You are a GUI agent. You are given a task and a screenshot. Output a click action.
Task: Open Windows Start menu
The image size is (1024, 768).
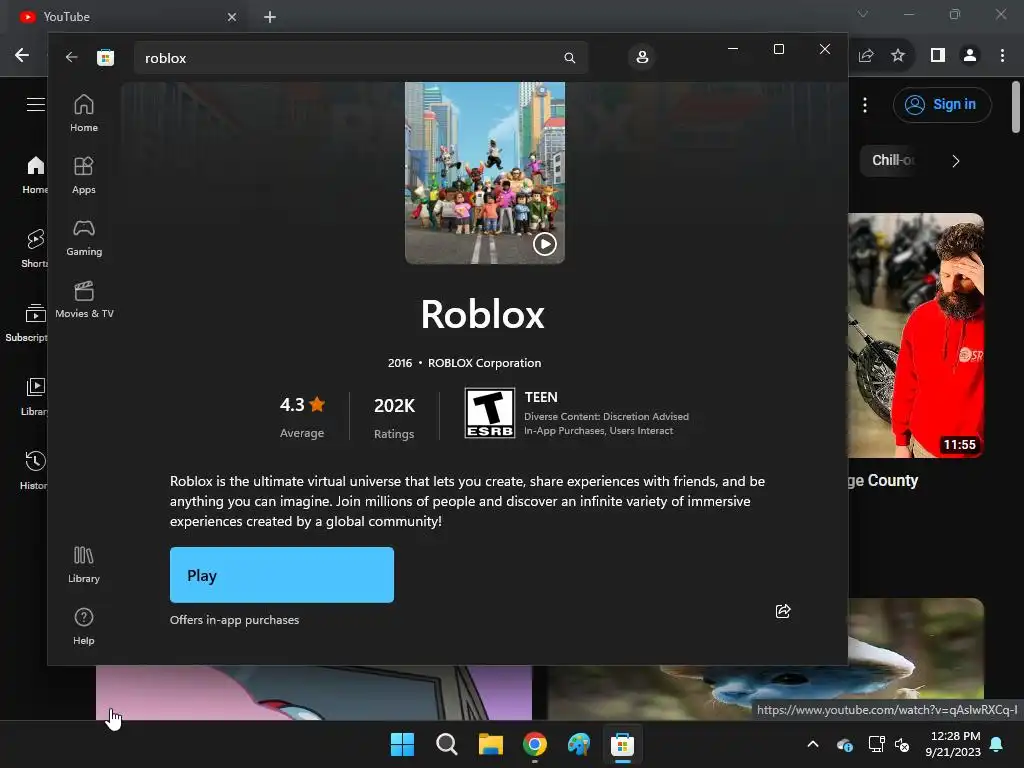(x=402, y=744)
